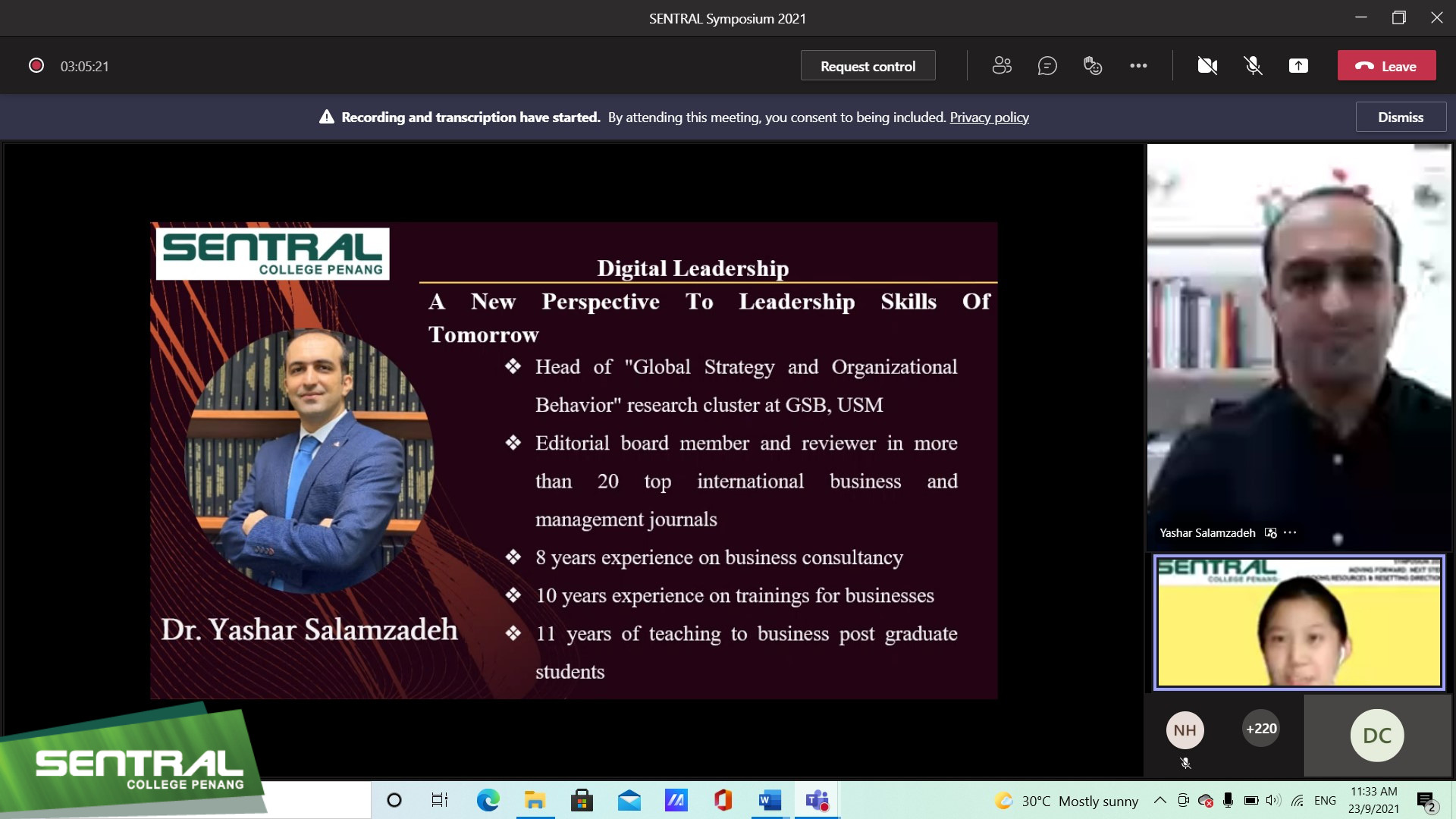1456x819 pixels.
Task: Click Request control button
Action: (x=868, y=66)
